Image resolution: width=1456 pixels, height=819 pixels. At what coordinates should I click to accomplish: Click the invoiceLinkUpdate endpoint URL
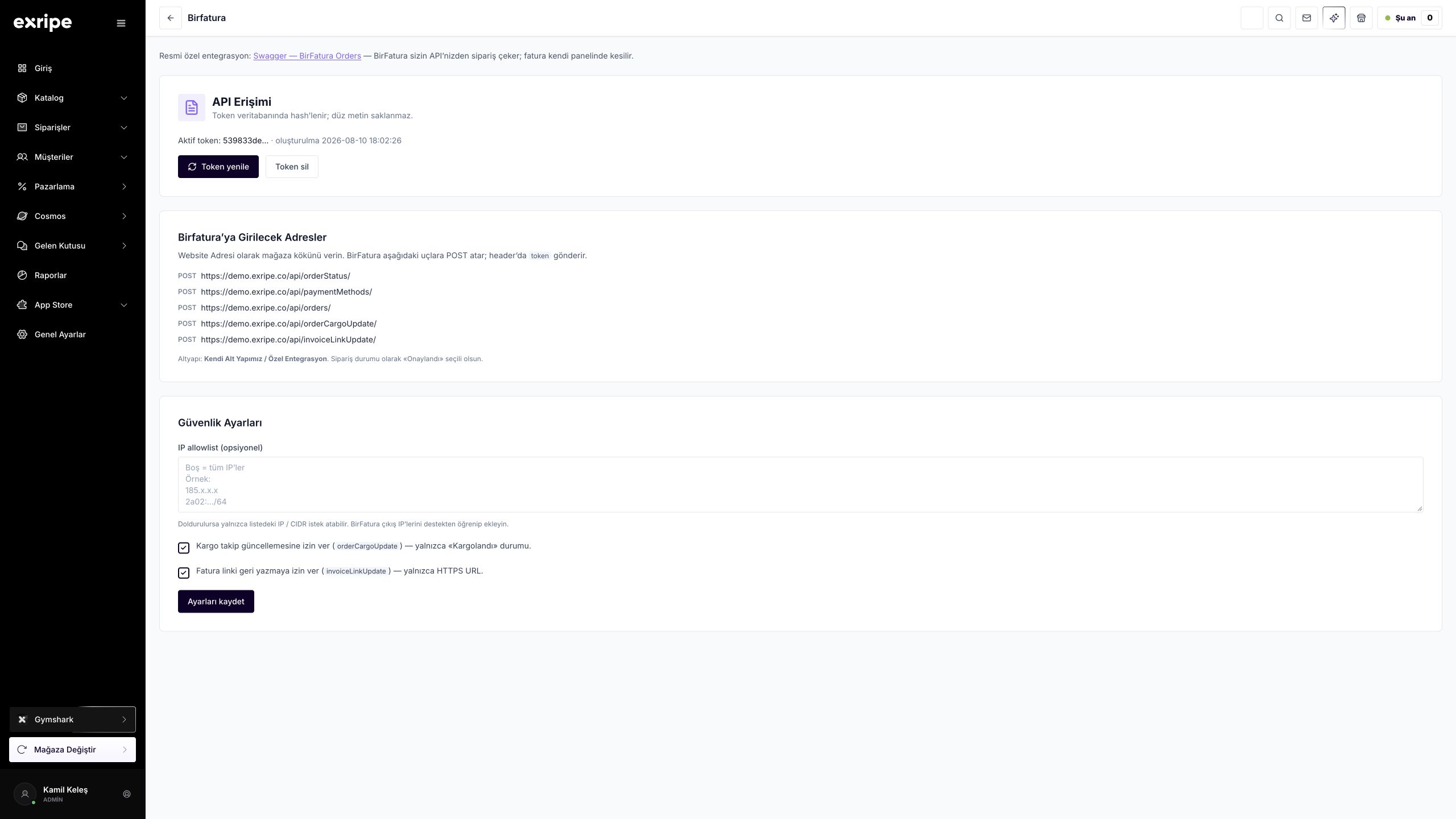tap(288, 340)
